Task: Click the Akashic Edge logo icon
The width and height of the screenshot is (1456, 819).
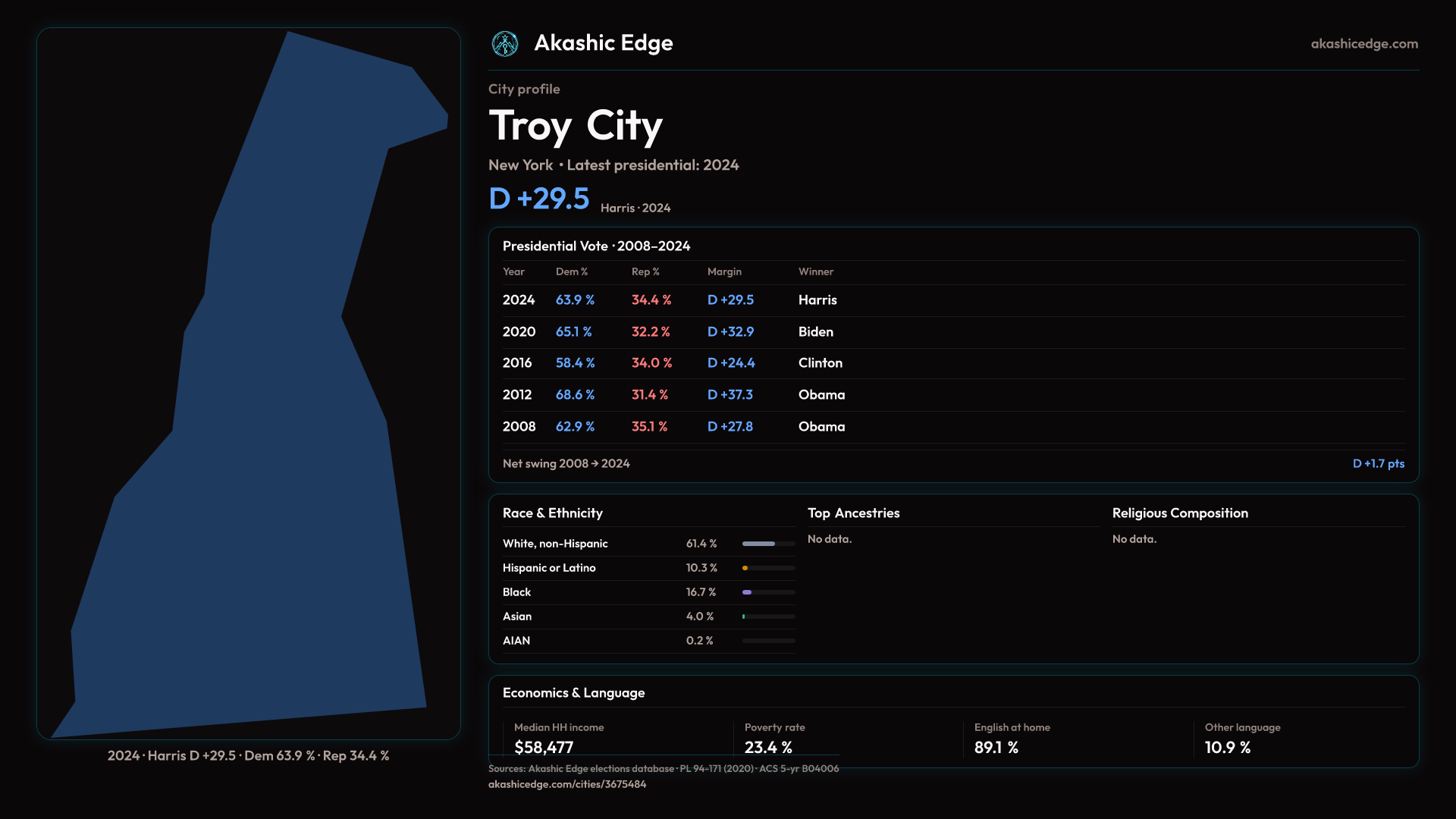Action: tap(505, 44)
